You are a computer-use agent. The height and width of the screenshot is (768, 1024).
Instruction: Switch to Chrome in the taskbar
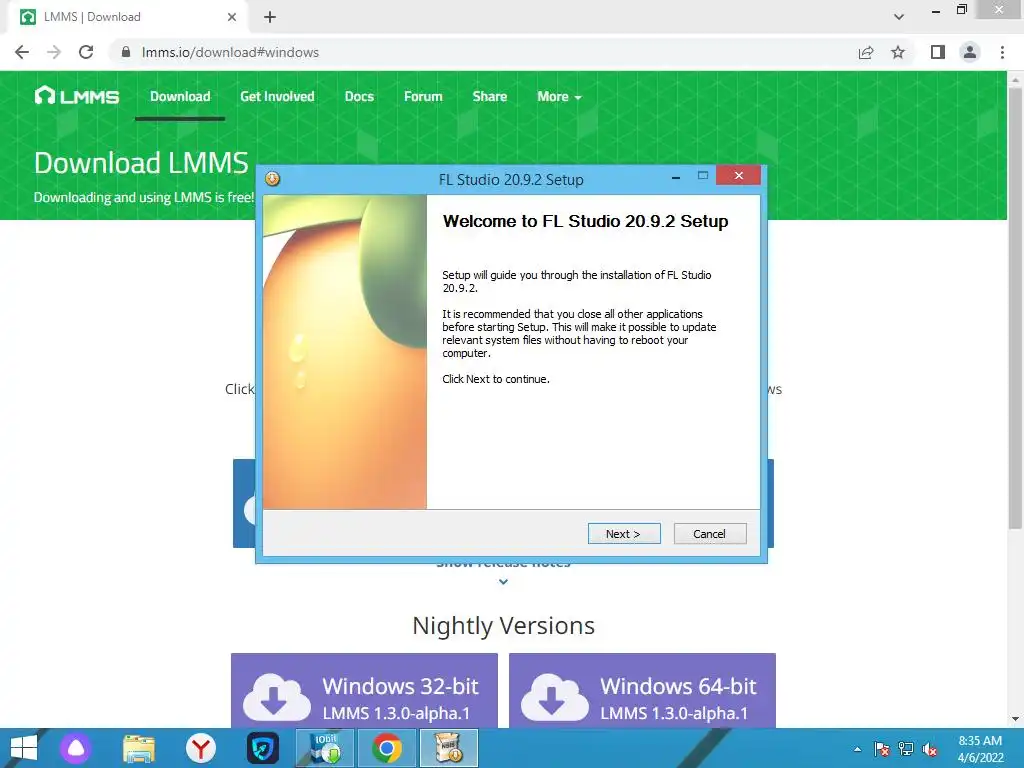point(387,748)
